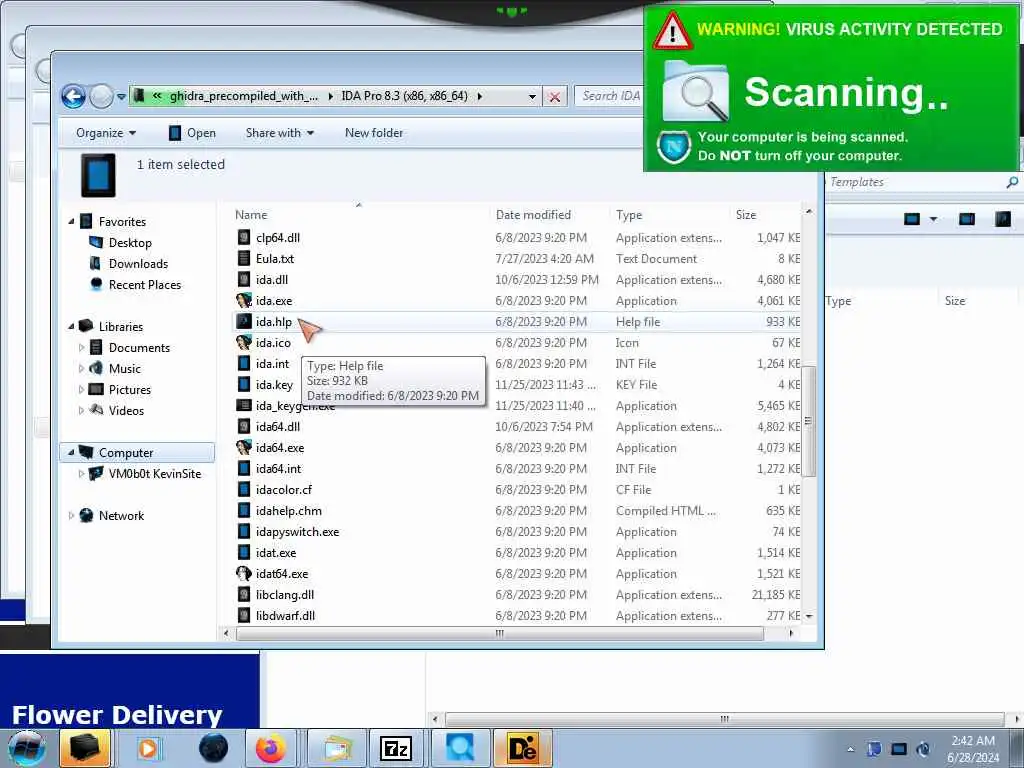Viewport: 1024px width, 768px height.
Task: Open 7-Zip from the taskbar
Action: [396, 748]
